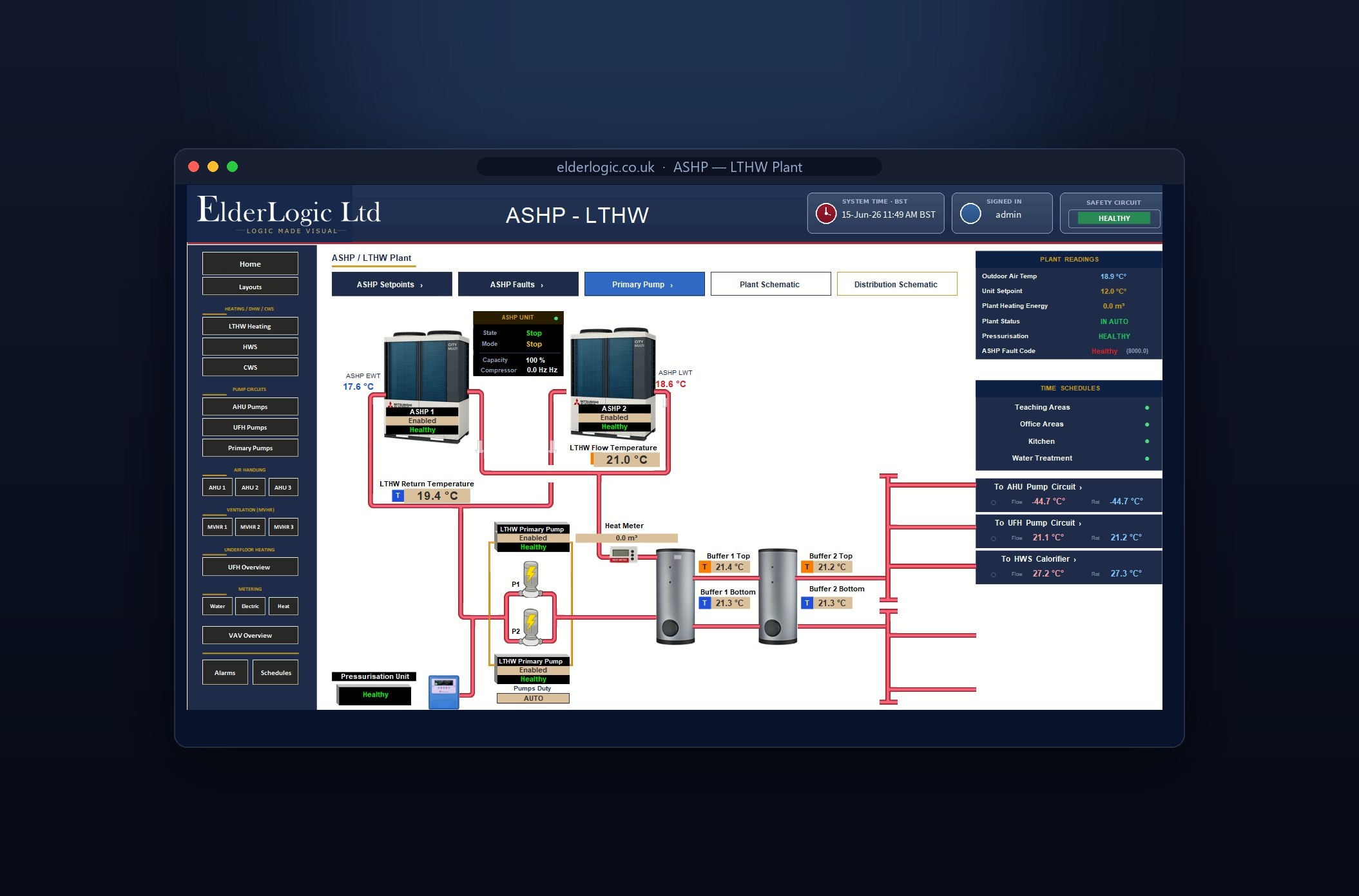Click the ElderLogic Ltd logo
Image resolution: width=1359 pixels, height=896 pixels.
click(289, 215)
